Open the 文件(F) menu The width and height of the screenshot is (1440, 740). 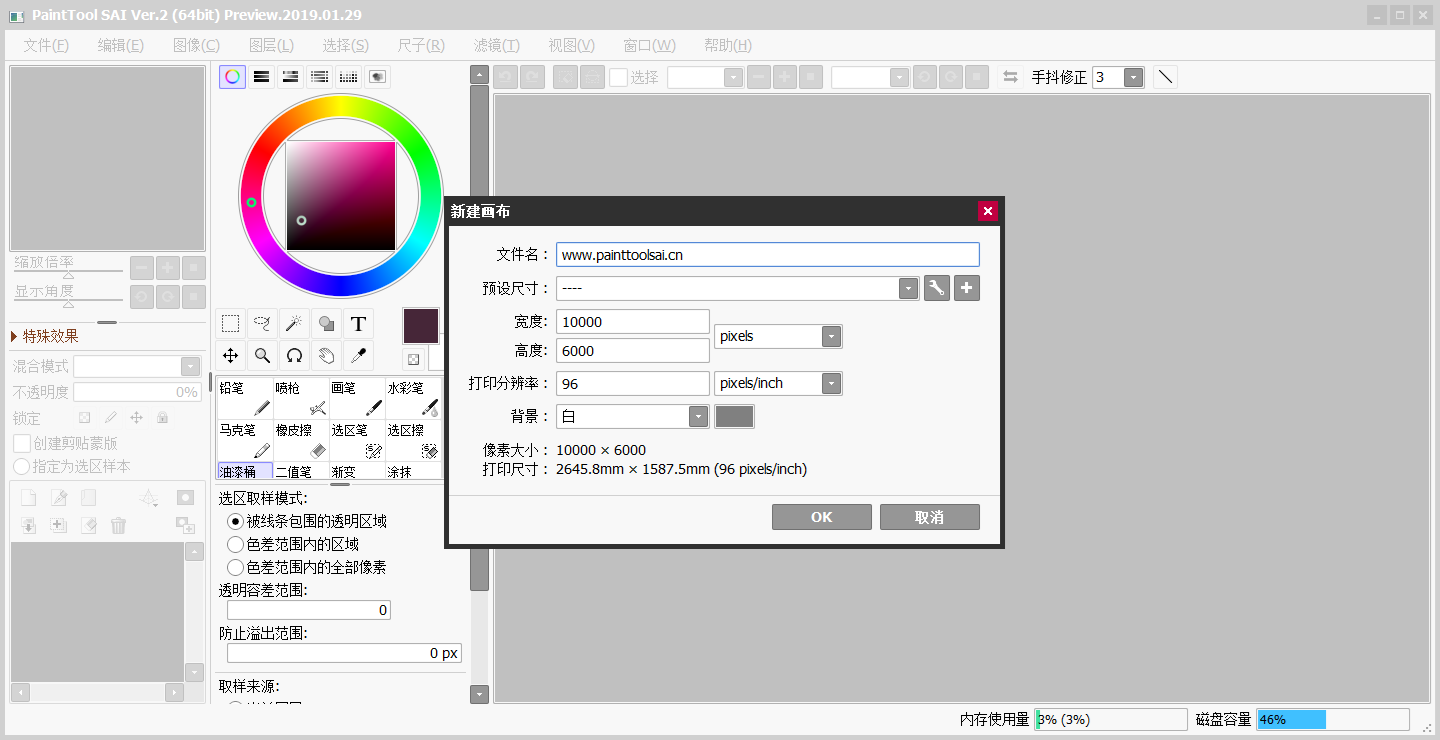pos(47,45)
